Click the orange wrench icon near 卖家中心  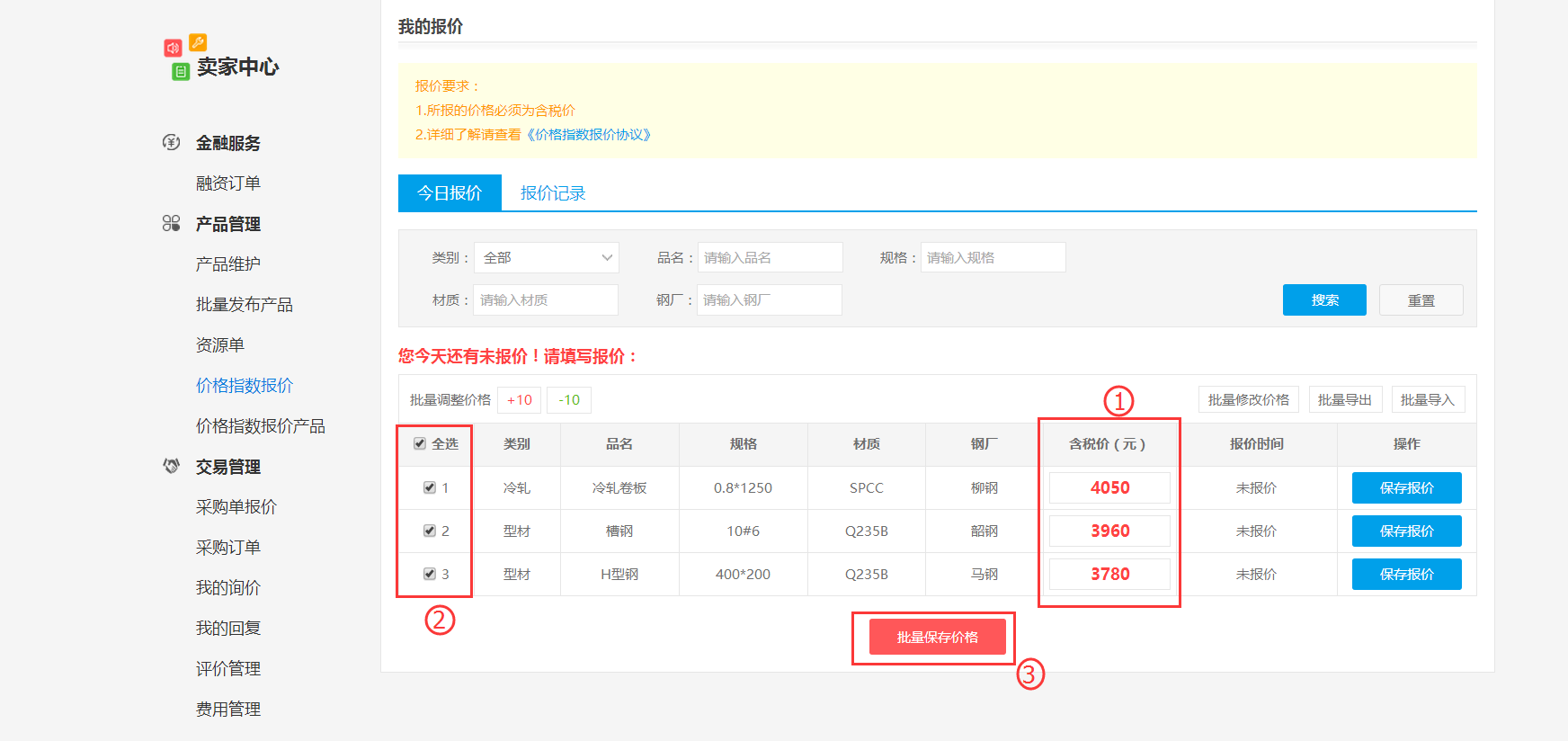tap(198, 42)
